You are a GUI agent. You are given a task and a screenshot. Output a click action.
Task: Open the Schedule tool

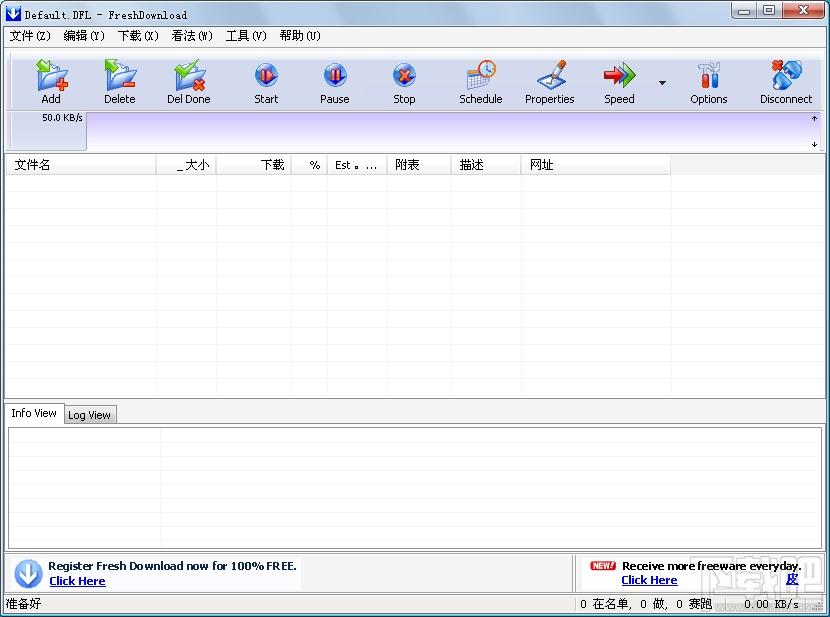coord(481,82)
